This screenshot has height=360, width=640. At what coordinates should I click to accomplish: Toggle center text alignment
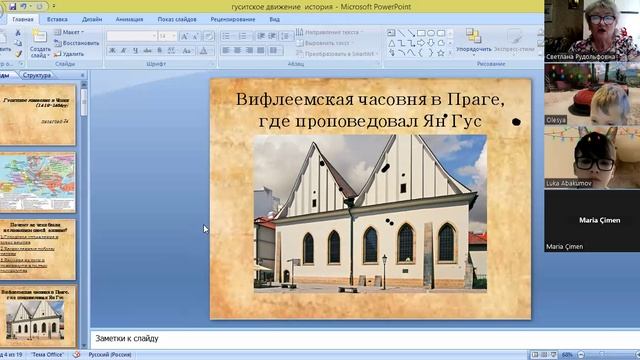point(238,50)
